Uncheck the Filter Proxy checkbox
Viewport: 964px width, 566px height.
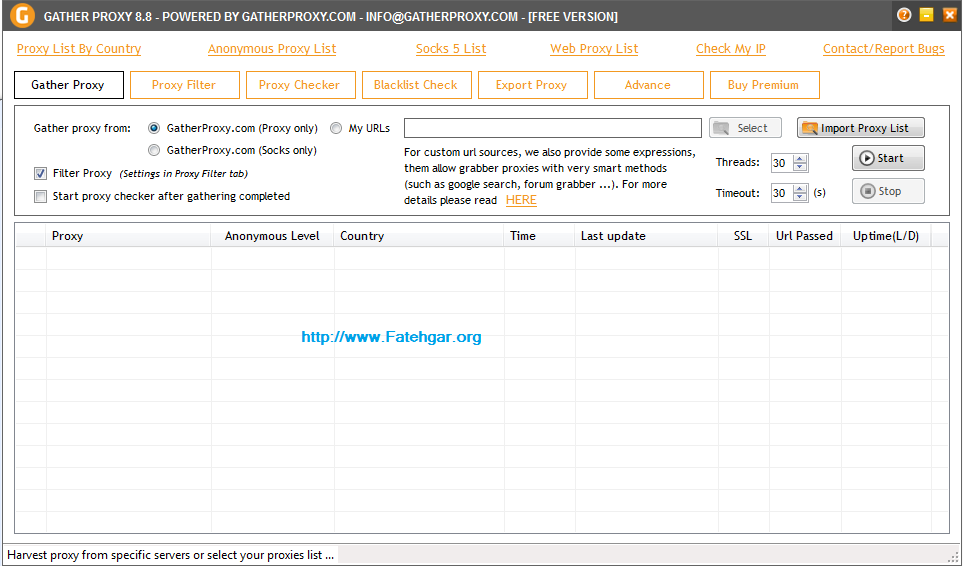pyautogui.click(x=41, y=174)
